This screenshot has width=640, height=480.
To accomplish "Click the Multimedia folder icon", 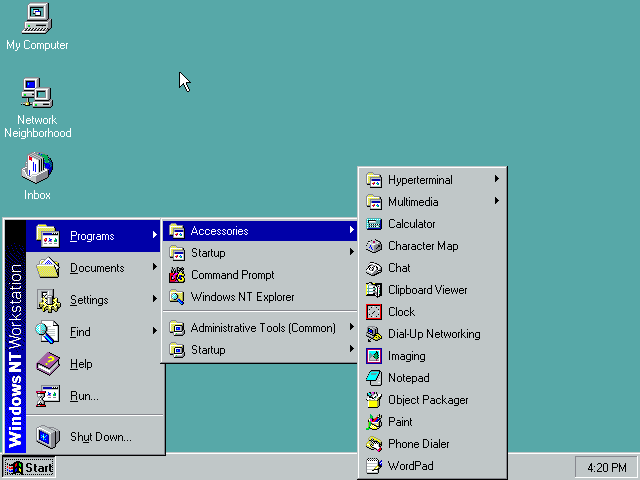I will [x=374, y=202].
